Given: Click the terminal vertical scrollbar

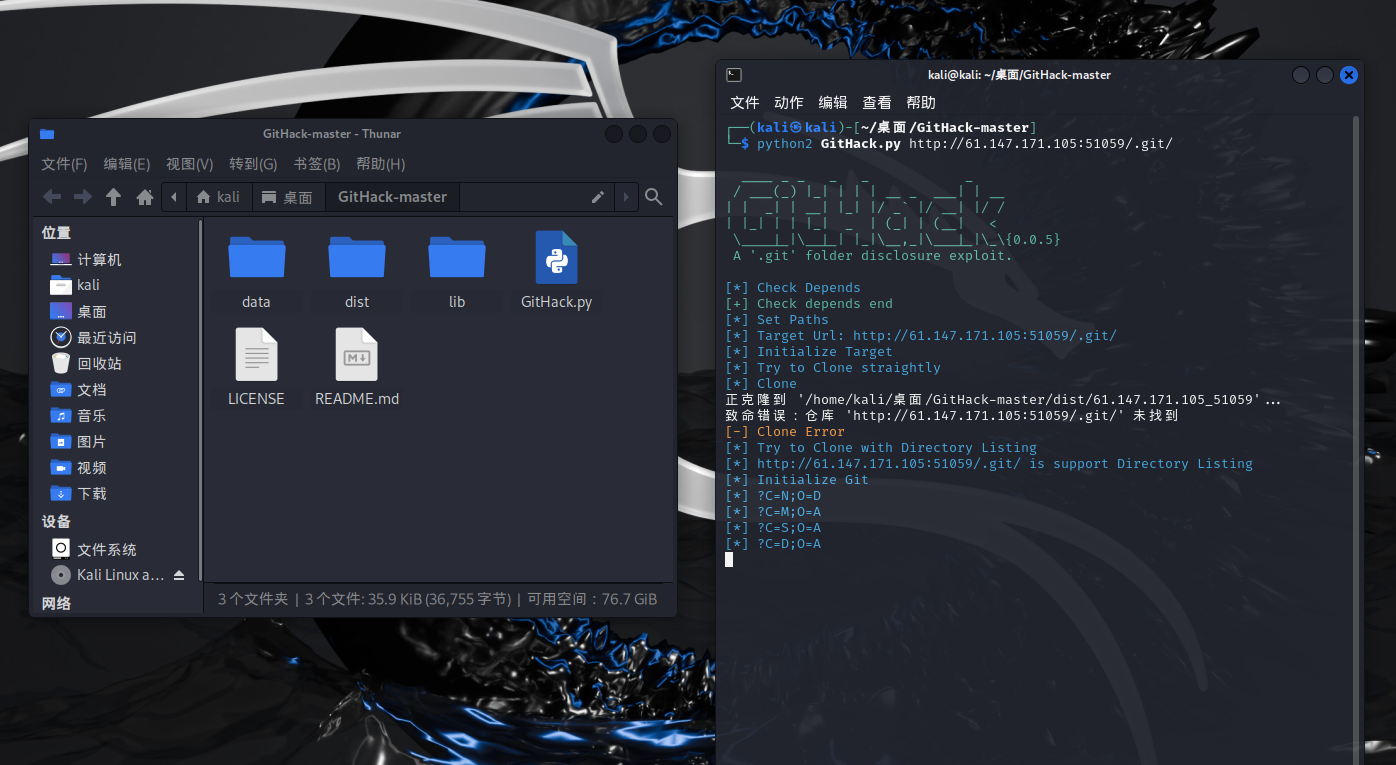Looking at the screenshot, I should [1356, 440].
